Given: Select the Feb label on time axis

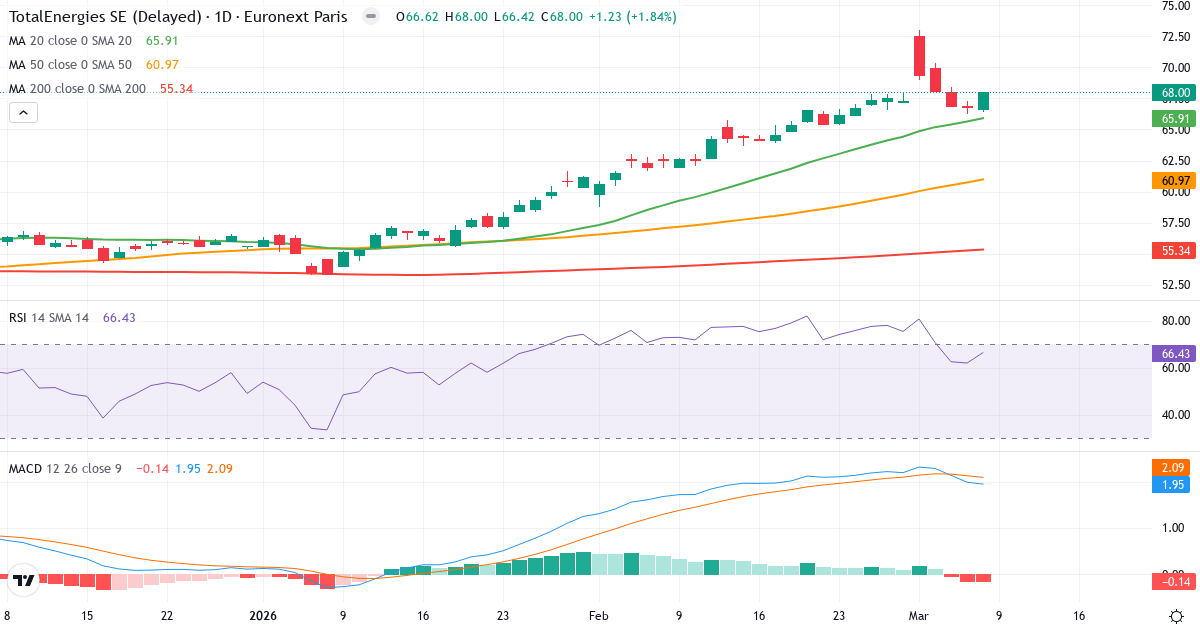Looking at the screenshot, I should point(598,616).
